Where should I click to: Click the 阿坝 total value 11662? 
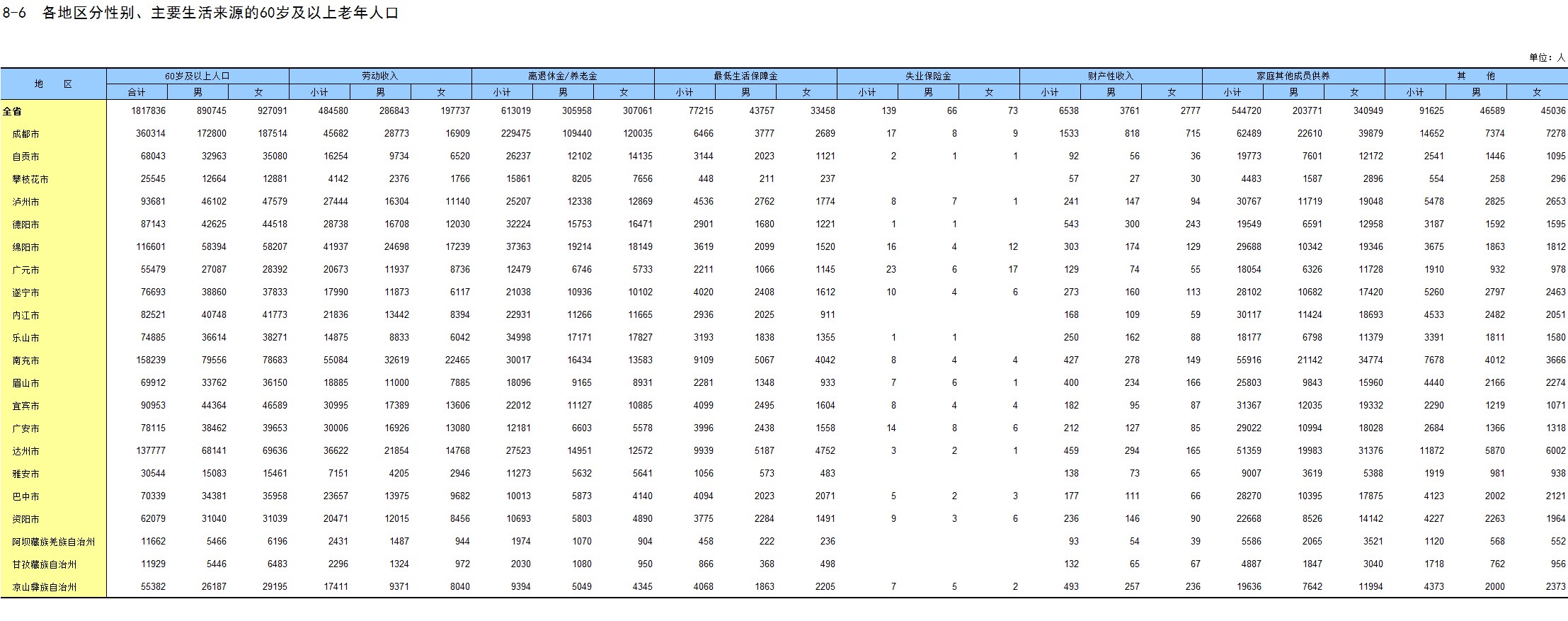154,542
